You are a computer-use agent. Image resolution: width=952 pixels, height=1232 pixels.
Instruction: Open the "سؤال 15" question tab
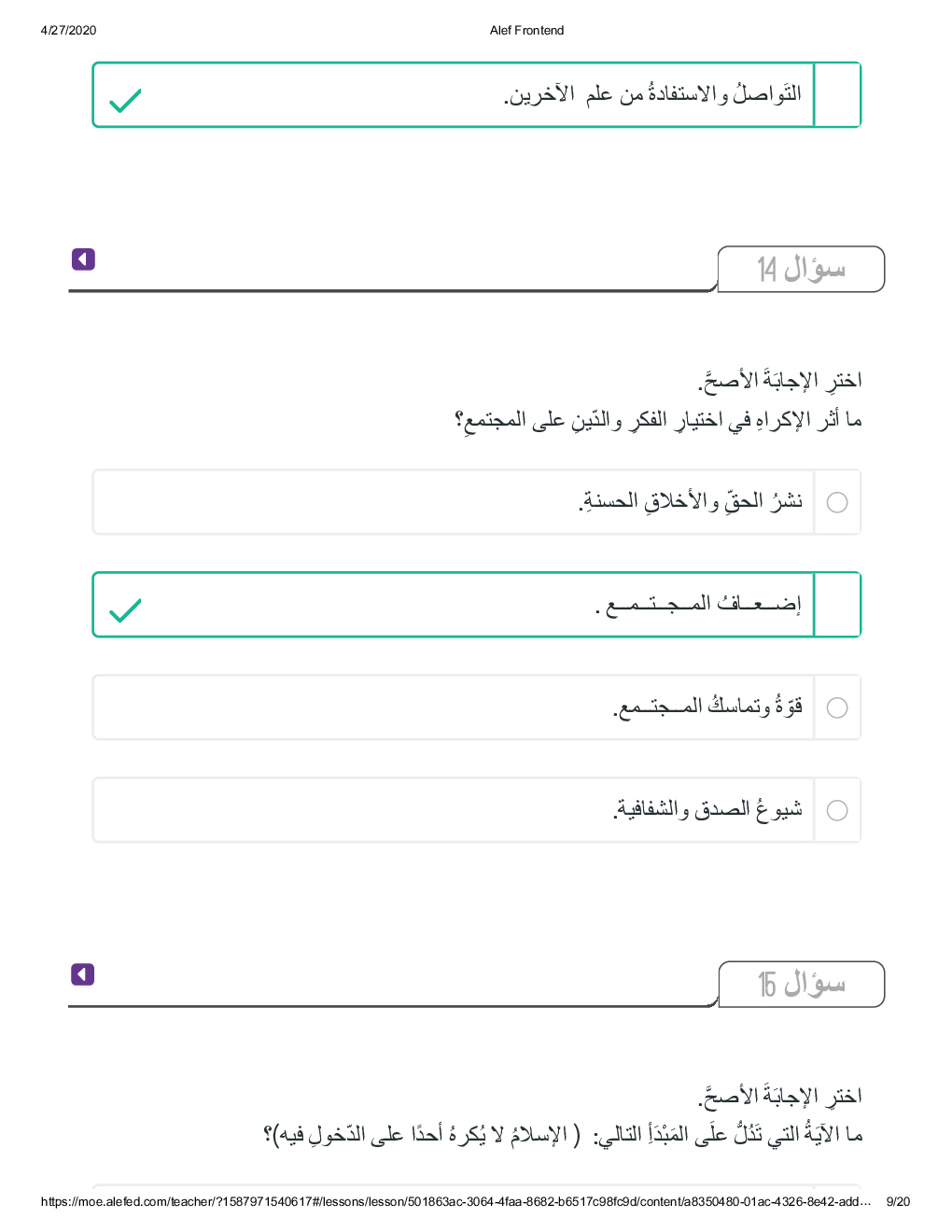(x=801, y=985)
